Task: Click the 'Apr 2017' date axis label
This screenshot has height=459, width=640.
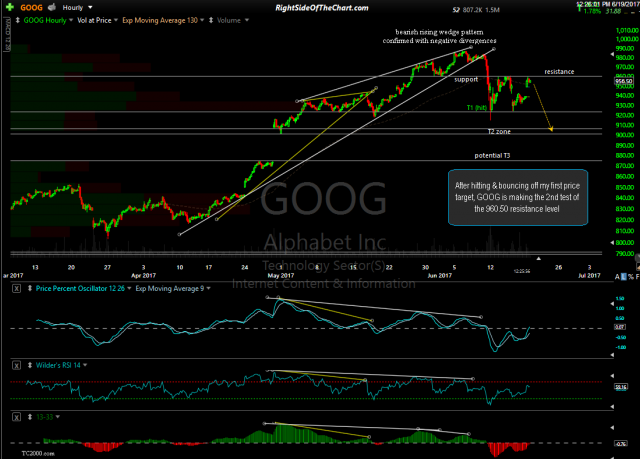Action: 143,275
